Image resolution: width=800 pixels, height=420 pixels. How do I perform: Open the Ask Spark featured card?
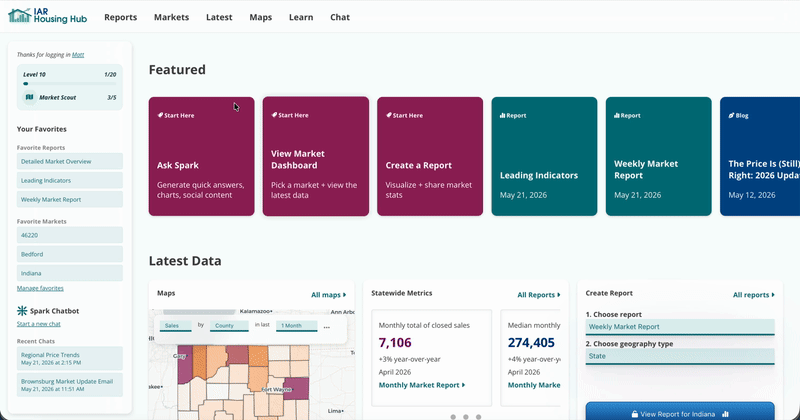(x=202, y=156)
